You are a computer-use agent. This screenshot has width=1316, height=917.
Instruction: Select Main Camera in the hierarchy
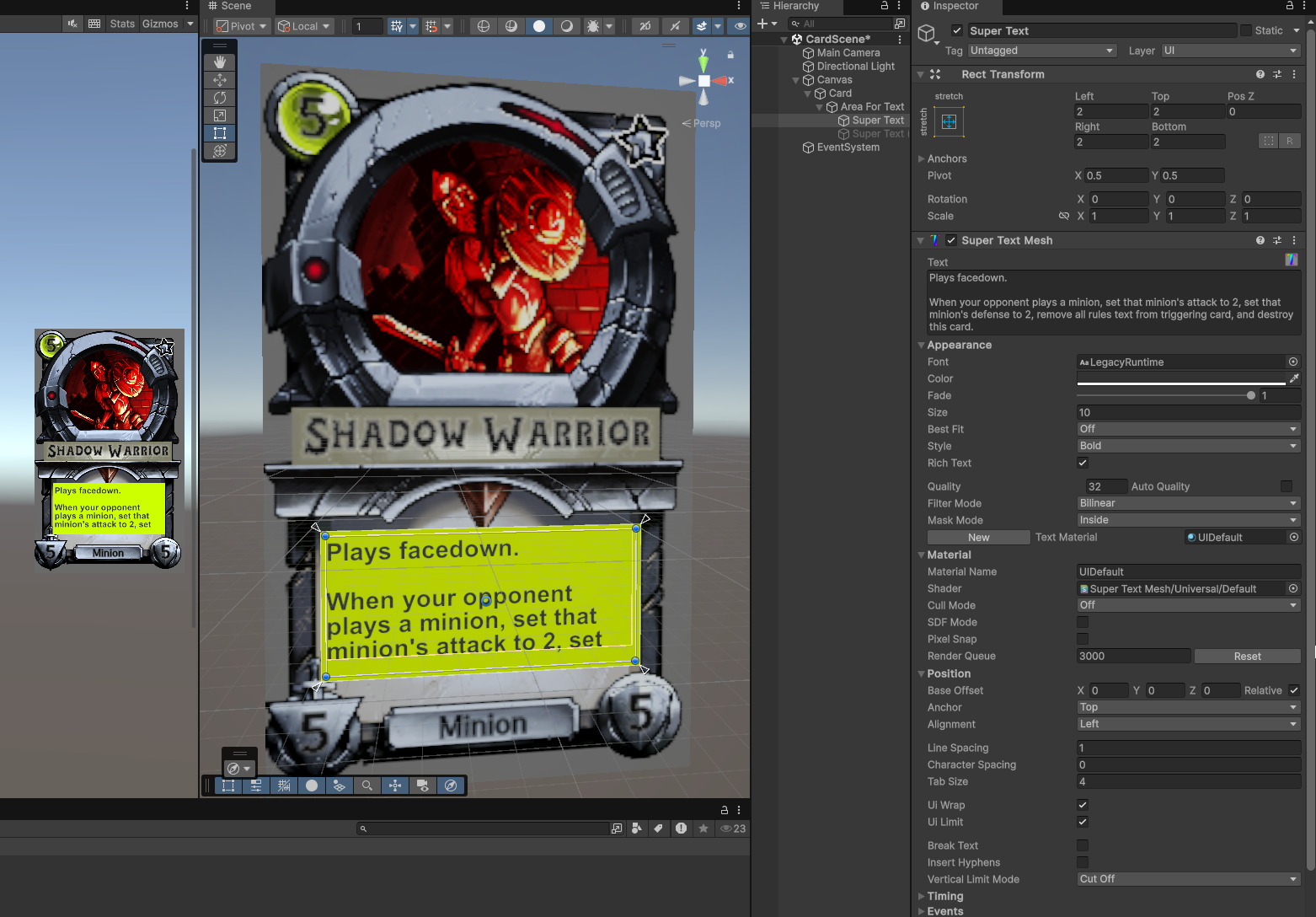[848, 52]
